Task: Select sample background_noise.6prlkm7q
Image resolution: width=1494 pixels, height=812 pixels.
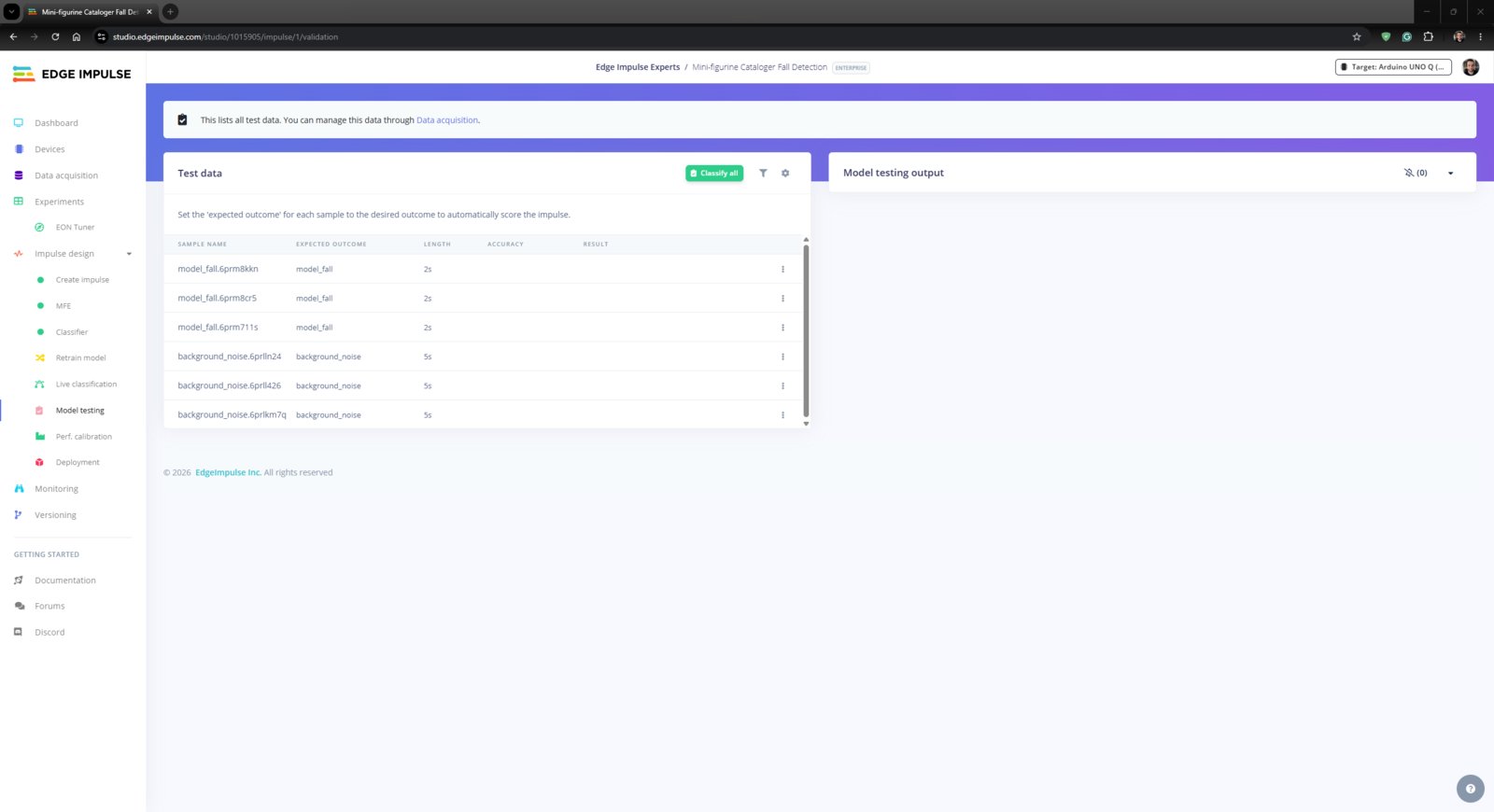Action: click(x=232, y=415)
